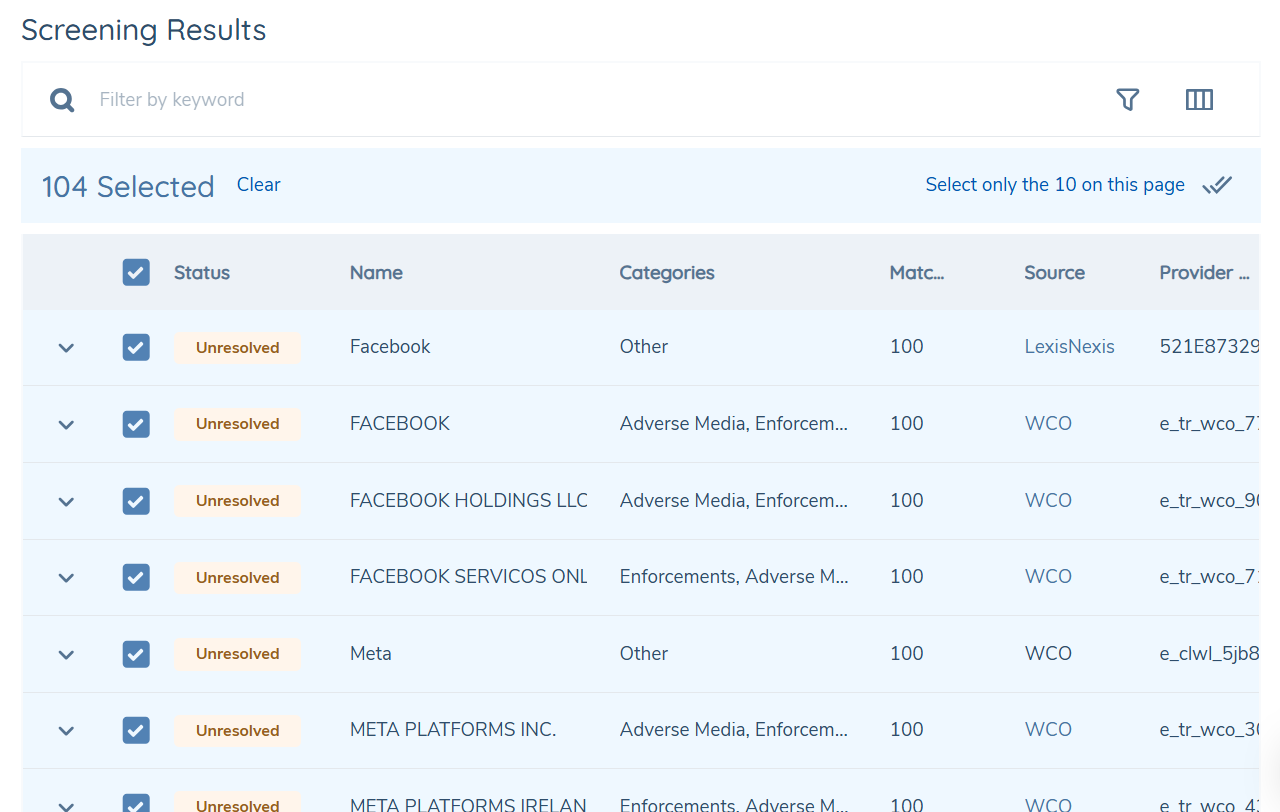The image size is (1280, 812).
Task: Click the 104 Selected count text
Action: [128, 186]
